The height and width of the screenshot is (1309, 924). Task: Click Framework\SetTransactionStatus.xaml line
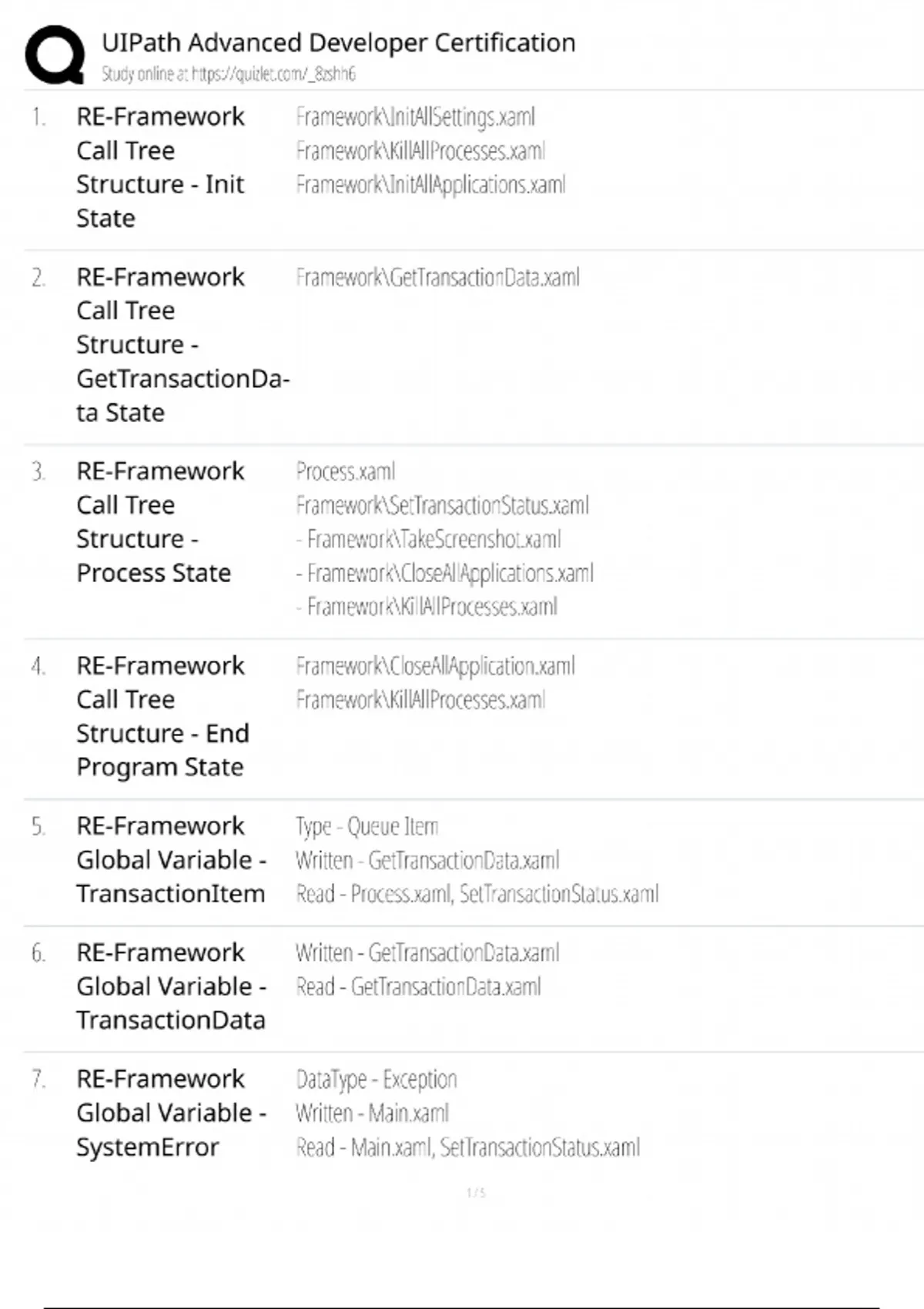coord(442,505)
